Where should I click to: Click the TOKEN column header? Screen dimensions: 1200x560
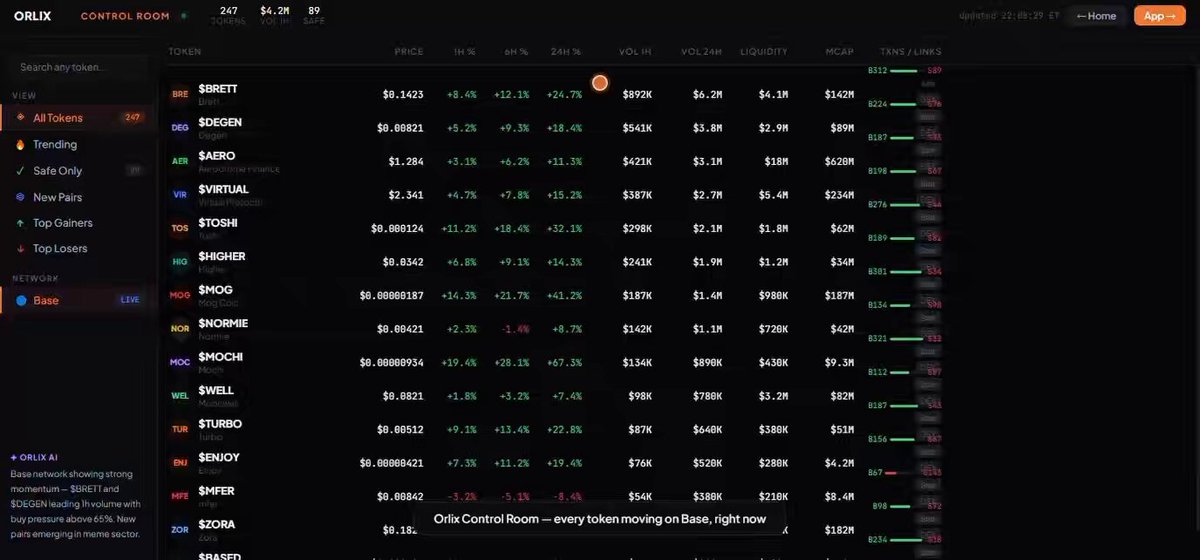184,51
